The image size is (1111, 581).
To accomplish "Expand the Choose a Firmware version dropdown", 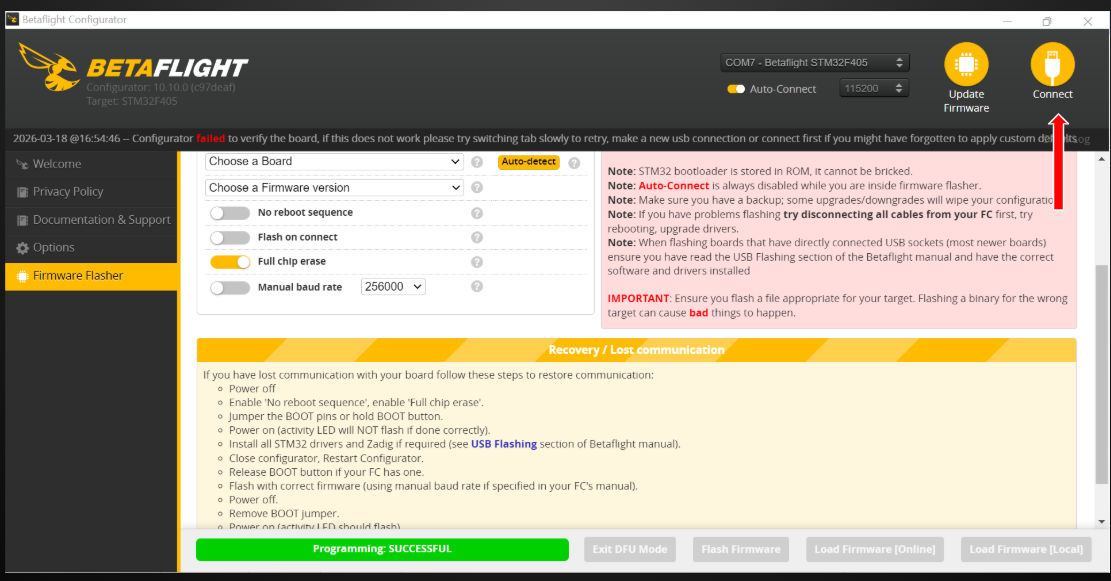I will point(334,188).
